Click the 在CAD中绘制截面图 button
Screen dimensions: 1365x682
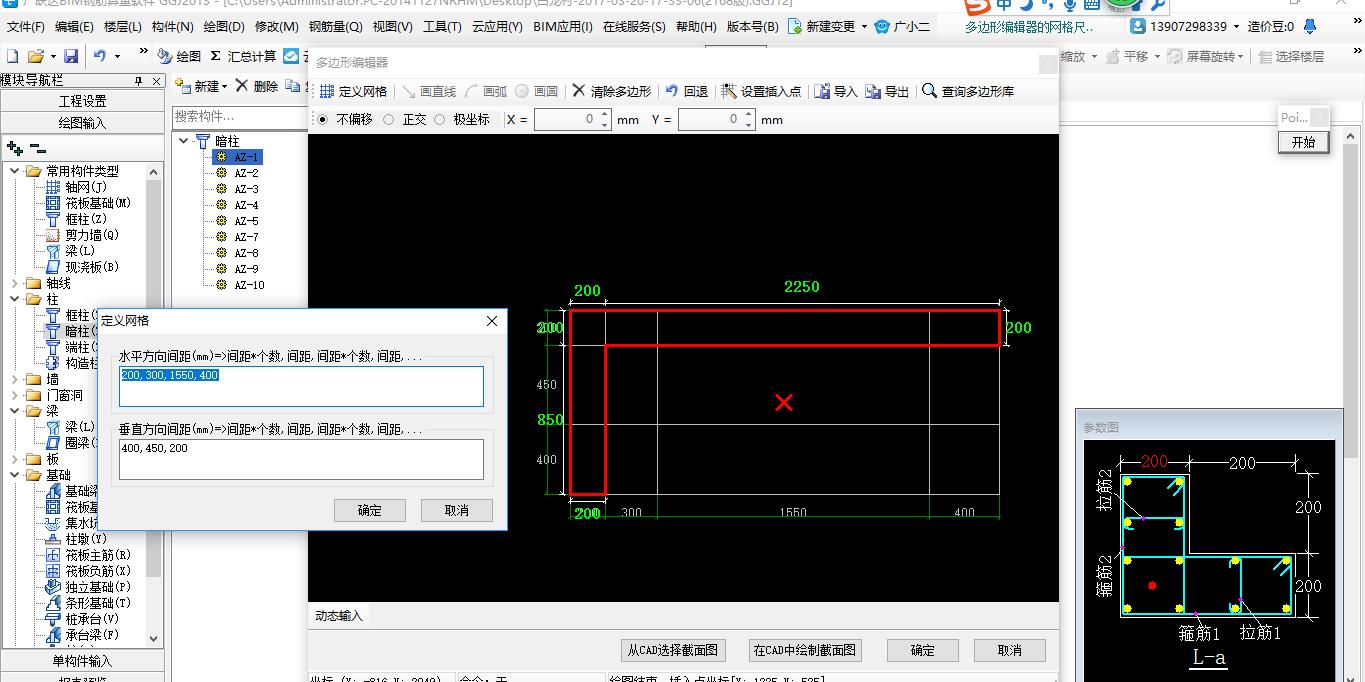pos(805,650)
